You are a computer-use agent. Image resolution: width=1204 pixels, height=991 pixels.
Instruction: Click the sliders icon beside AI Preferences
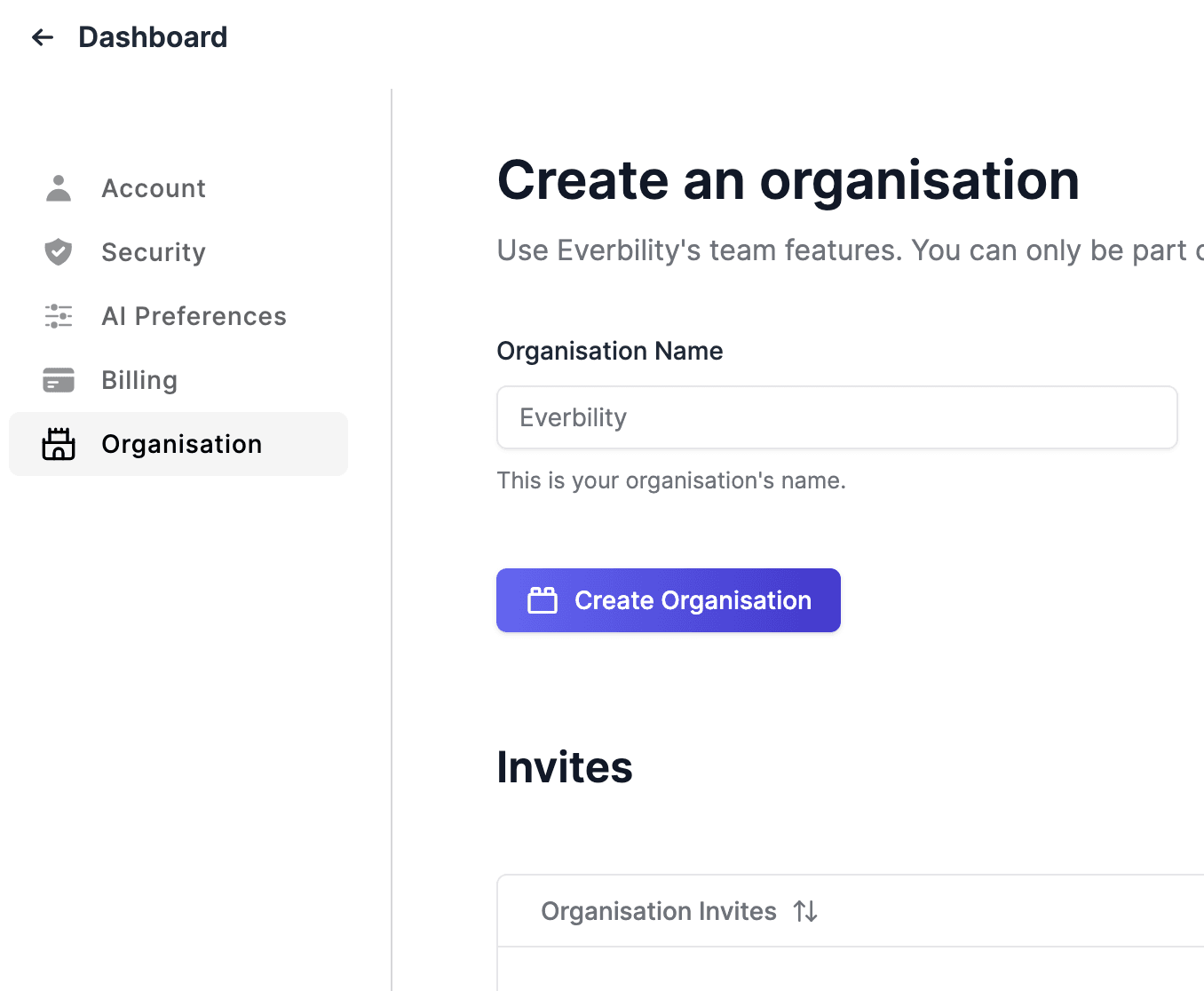point(58,316)
